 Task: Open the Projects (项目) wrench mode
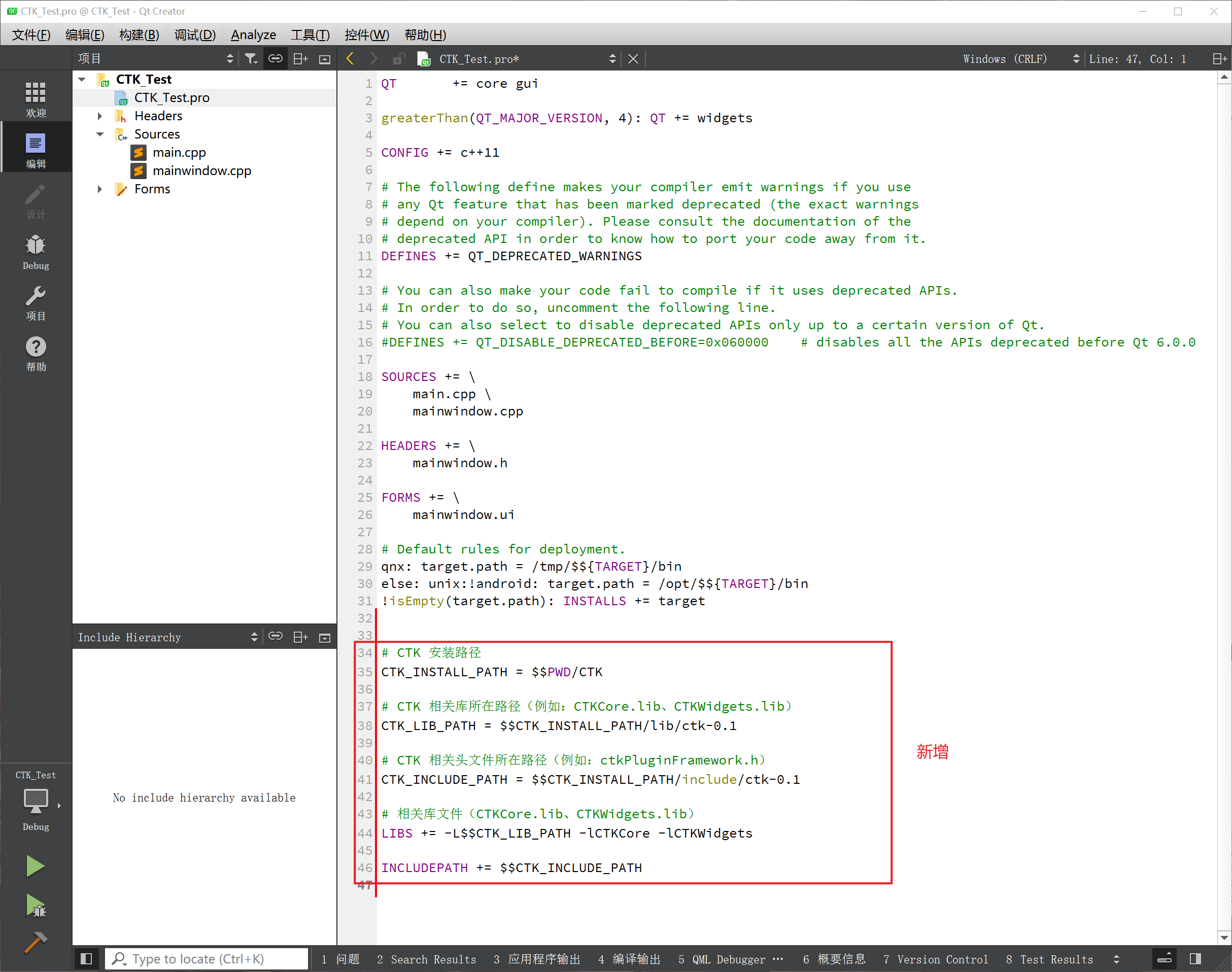(36, 303)
